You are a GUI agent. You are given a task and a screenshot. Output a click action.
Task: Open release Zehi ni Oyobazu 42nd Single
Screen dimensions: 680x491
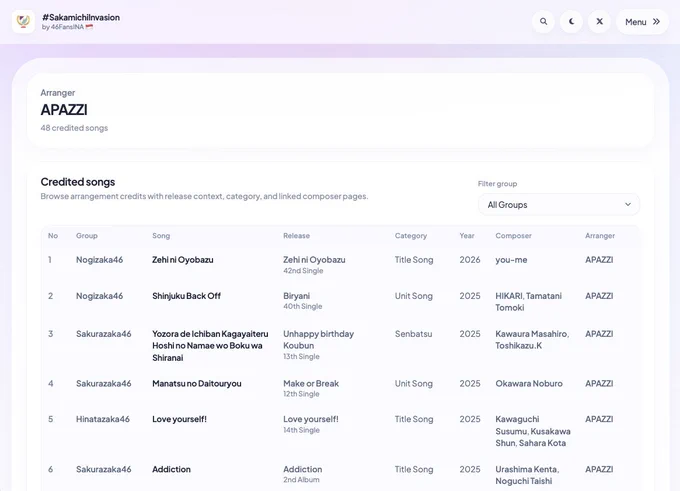(314, 265)
